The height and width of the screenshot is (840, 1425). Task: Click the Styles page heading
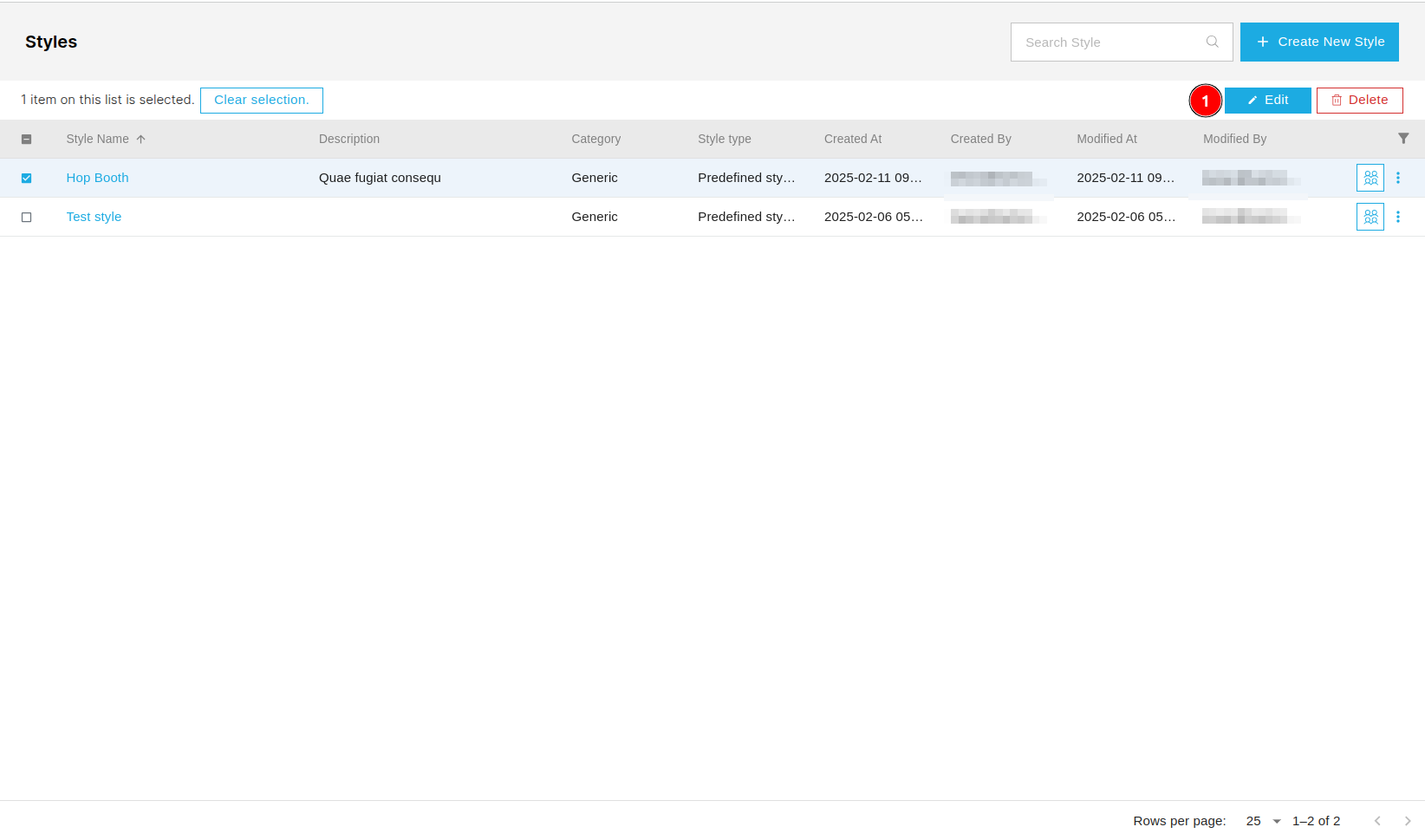point(51,42)
